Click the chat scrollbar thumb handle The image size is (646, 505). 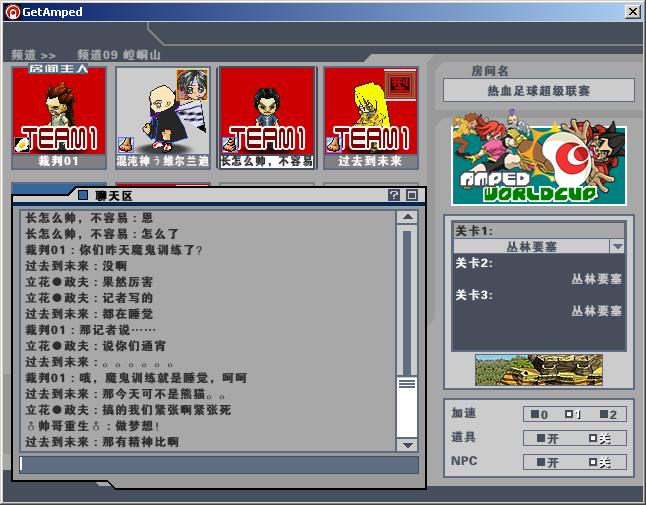coord(407,384)
